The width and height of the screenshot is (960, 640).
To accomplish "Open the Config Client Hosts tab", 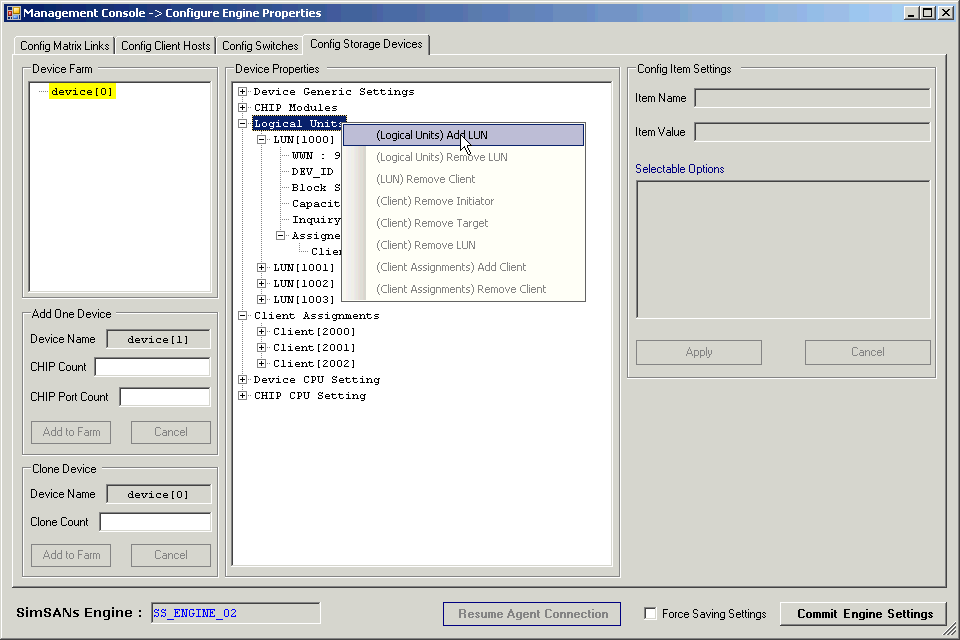I will point(165,46).
